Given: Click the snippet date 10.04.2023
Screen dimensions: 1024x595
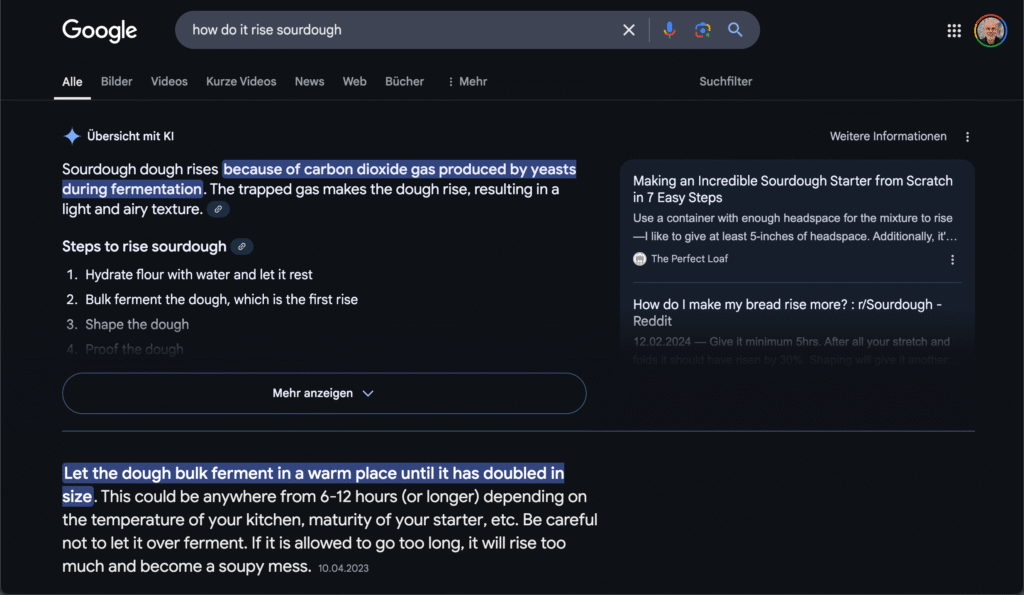Looking at the screenshot, I should pyautogui.click(x=344, y=568).
